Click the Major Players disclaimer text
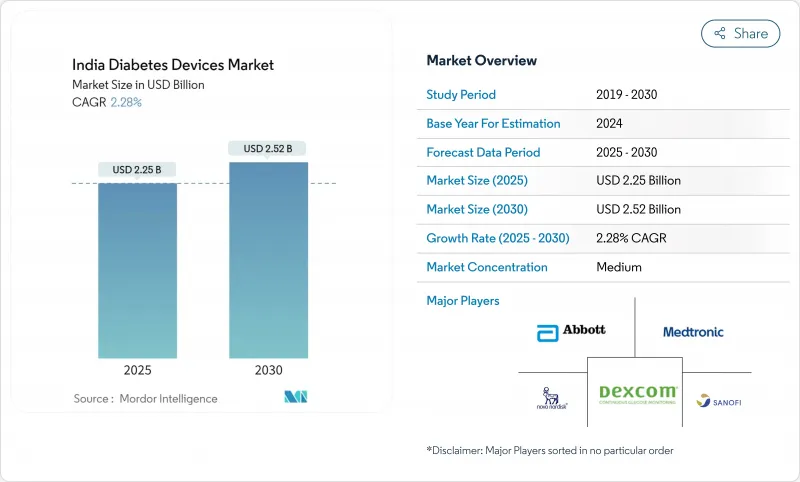Screen dimensions: 800x482 pyautogui.click(x=549, y=450)
